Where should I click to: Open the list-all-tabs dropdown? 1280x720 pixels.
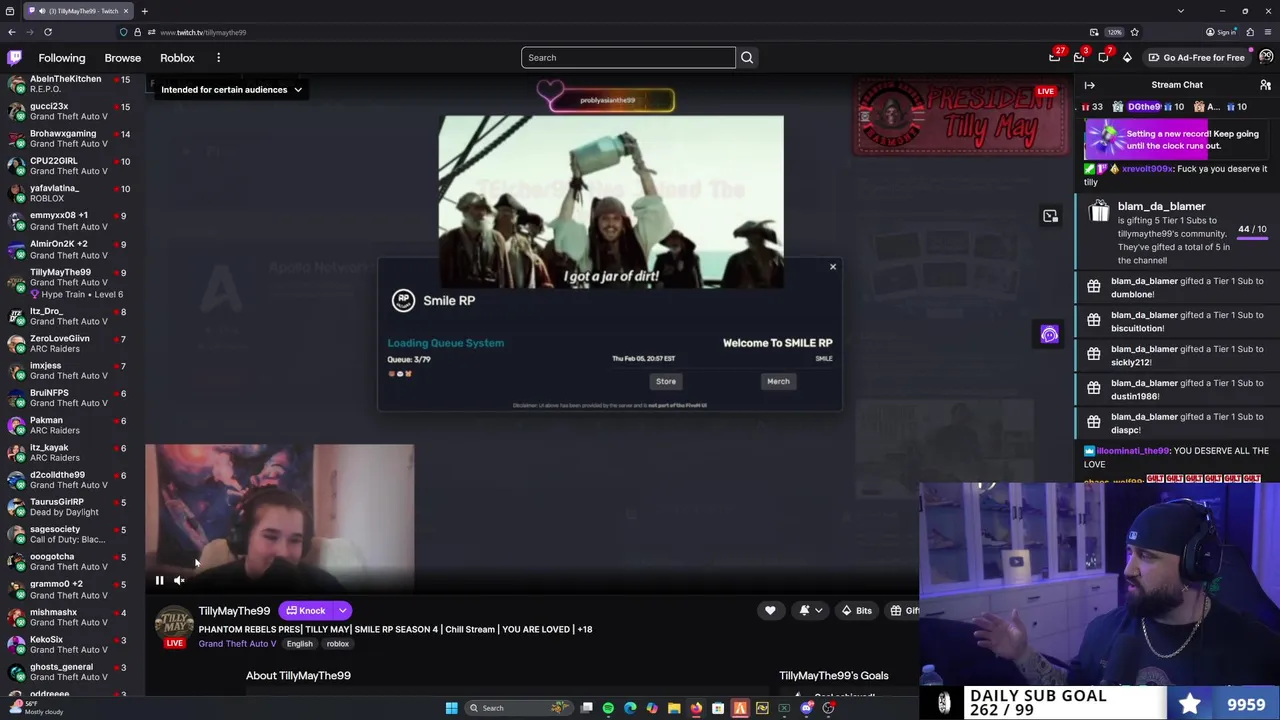1181,11
